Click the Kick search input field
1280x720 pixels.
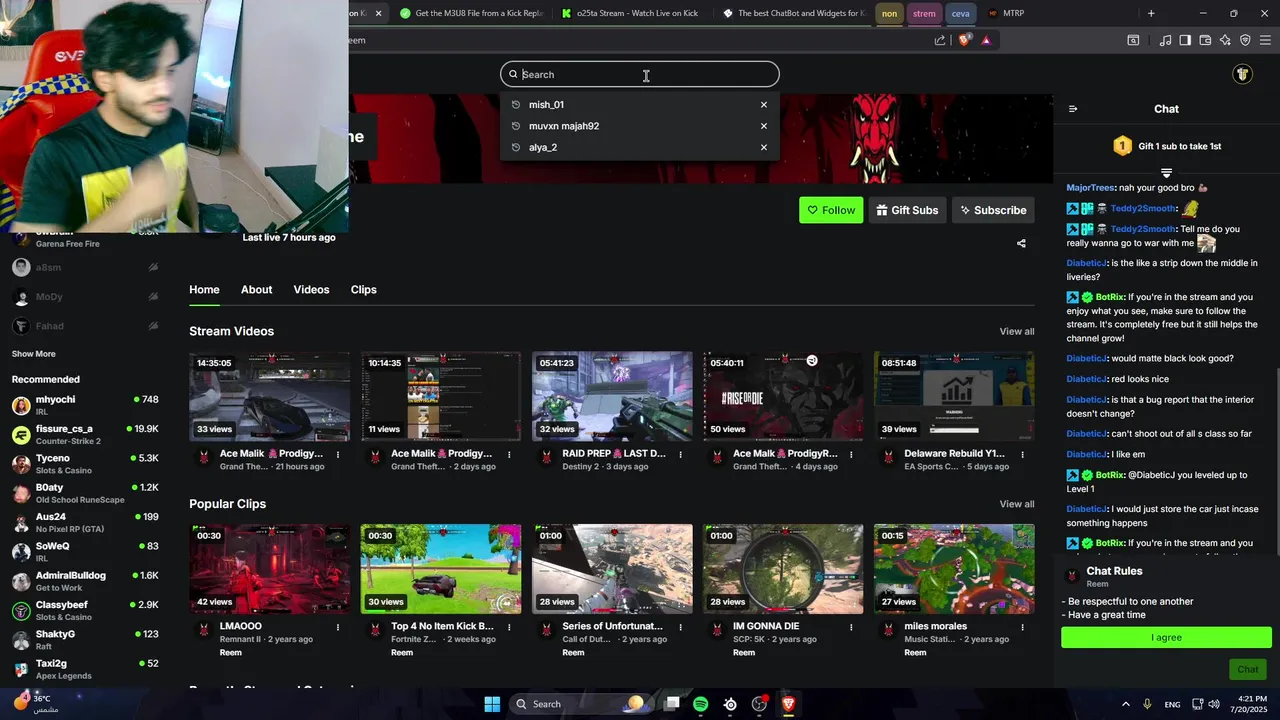640,74
